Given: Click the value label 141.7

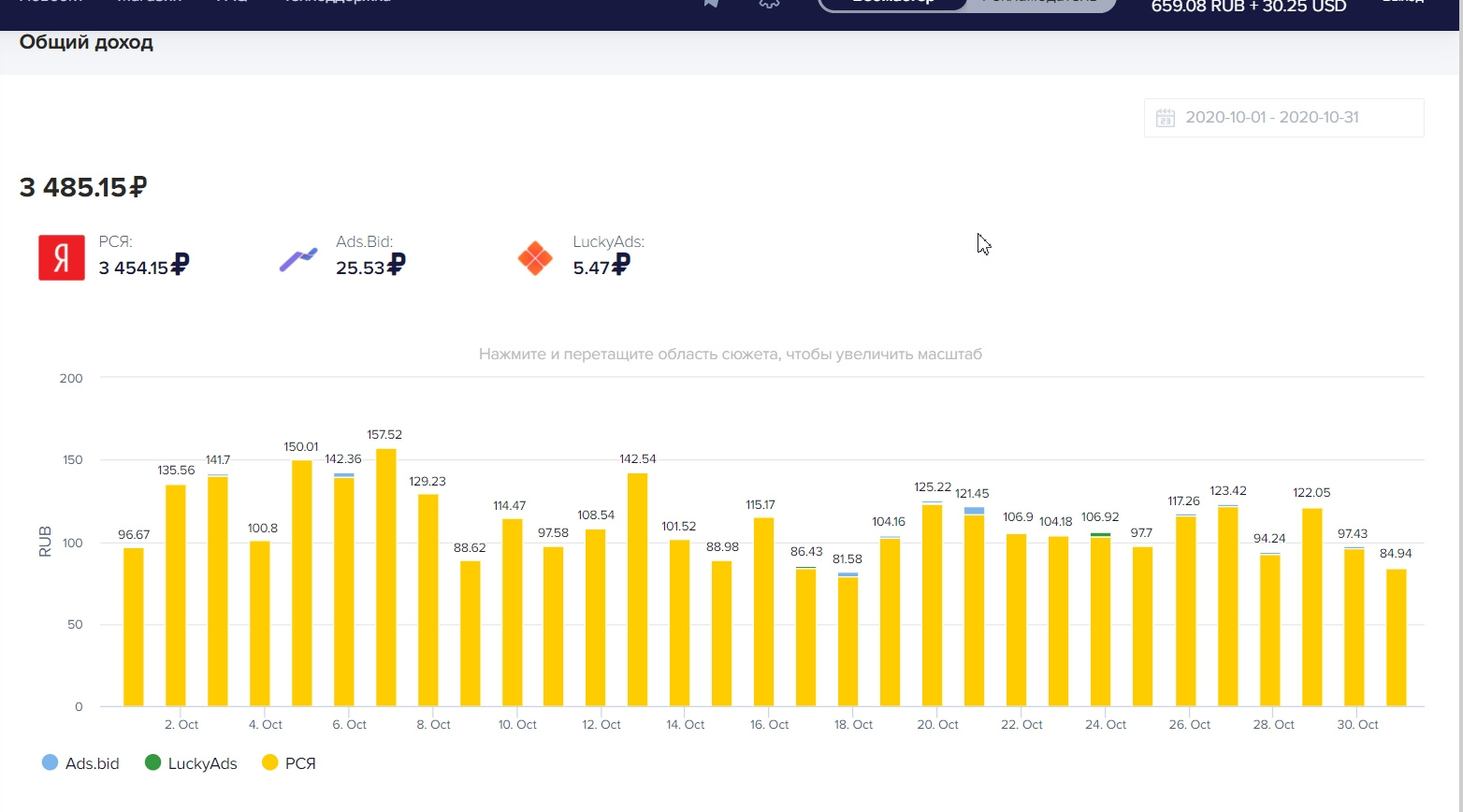Looking at the screenshot, I should click(218, 460).
